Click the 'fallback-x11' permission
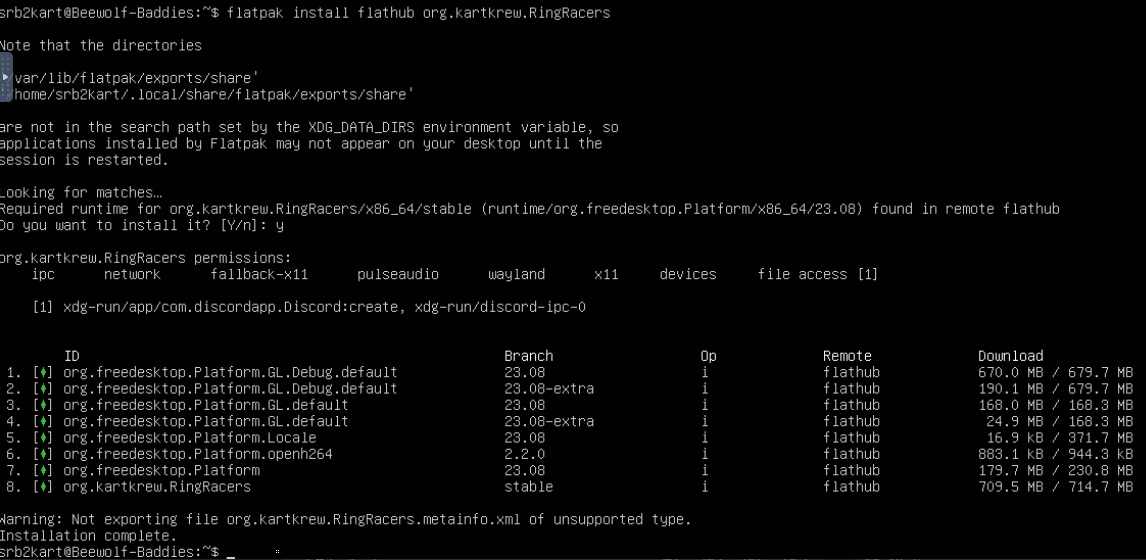 [259, 274]
